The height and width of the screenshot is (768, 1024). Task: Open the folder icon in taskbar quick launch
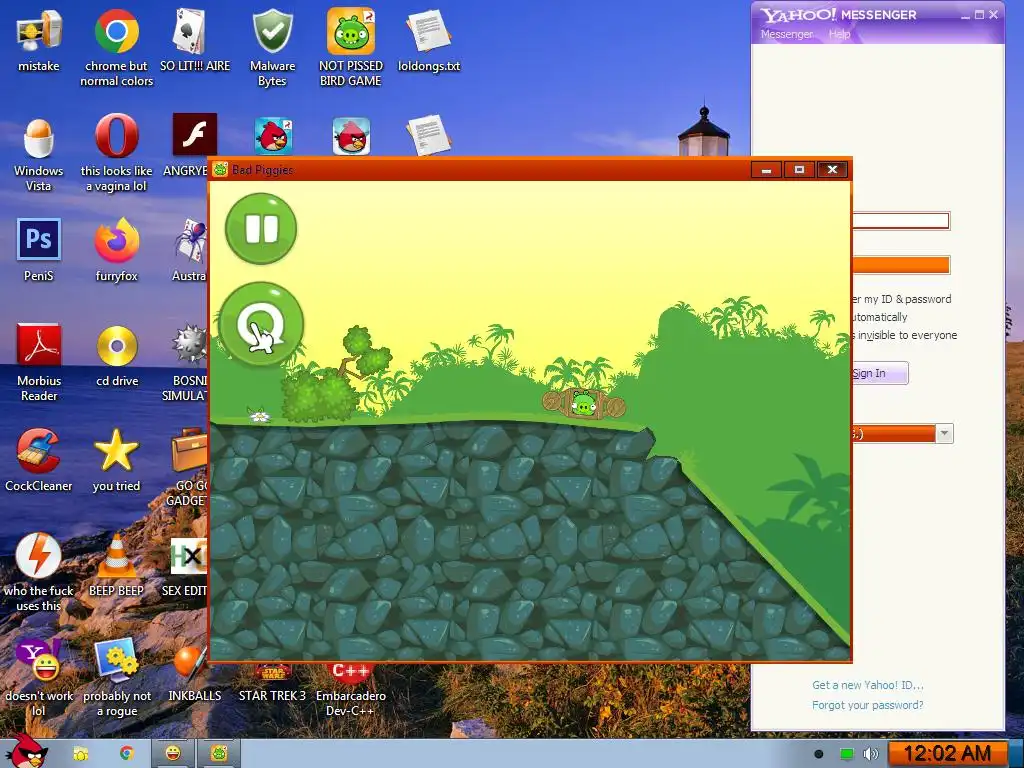coord(81,754)
